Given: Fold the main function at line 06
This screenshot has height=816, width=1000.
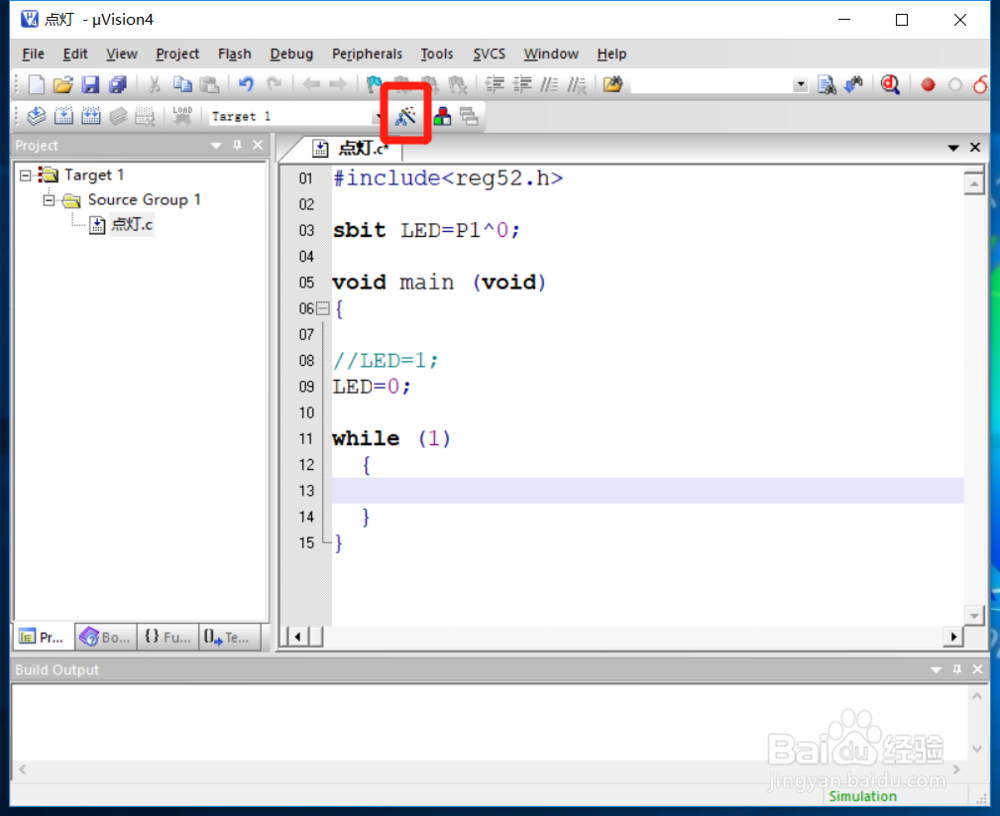Looking at the screenshot, I should click(x=323, y=309).
